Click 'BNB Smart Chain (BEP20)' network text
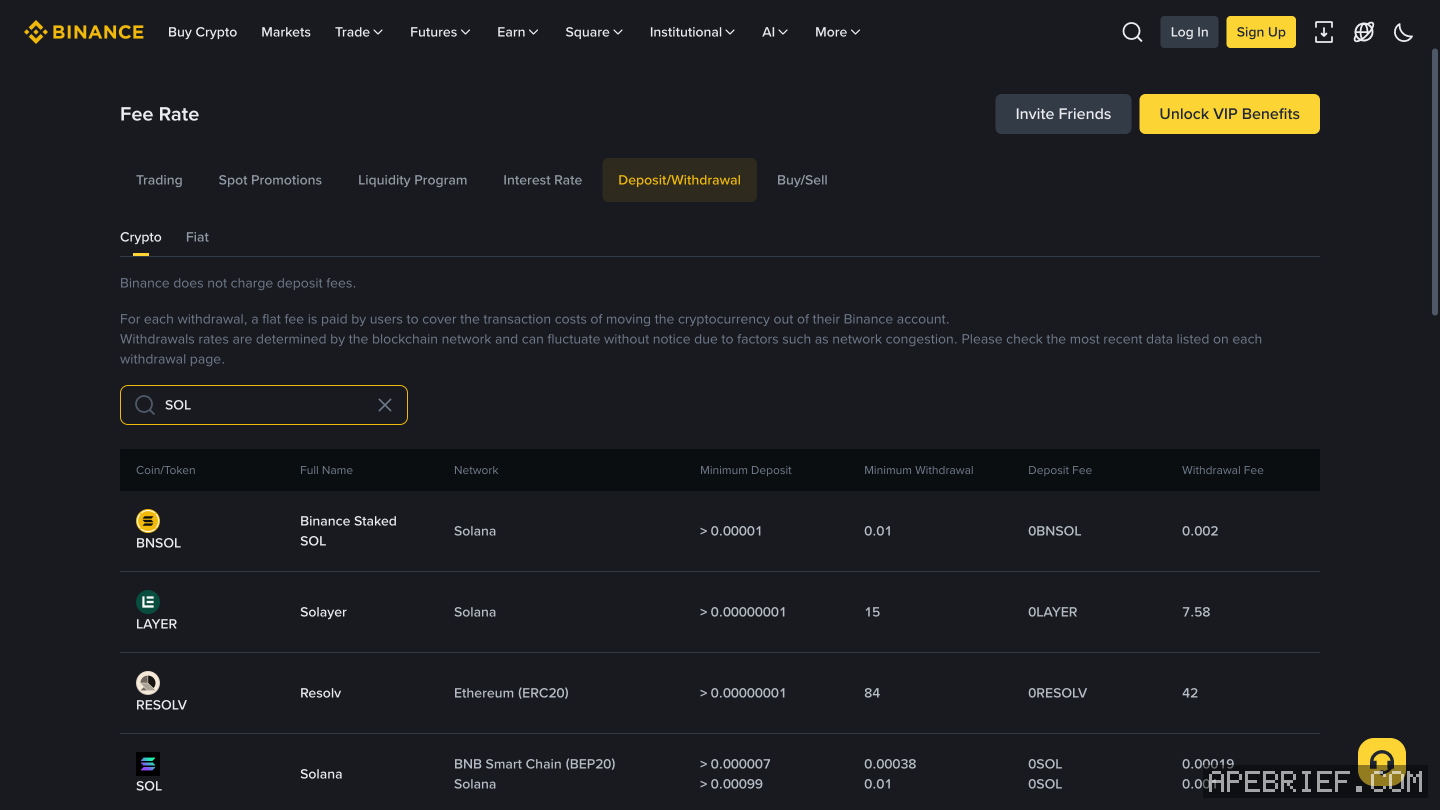 [534, 764]
